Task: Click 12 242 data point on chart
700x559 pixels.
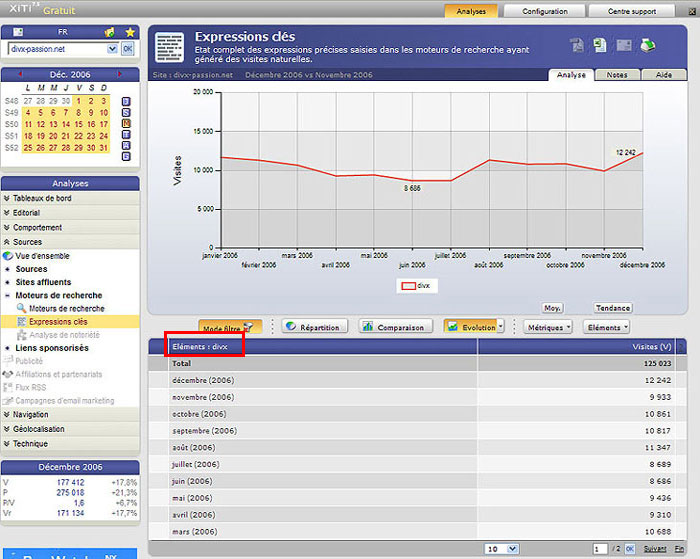Action: (642, 153)
